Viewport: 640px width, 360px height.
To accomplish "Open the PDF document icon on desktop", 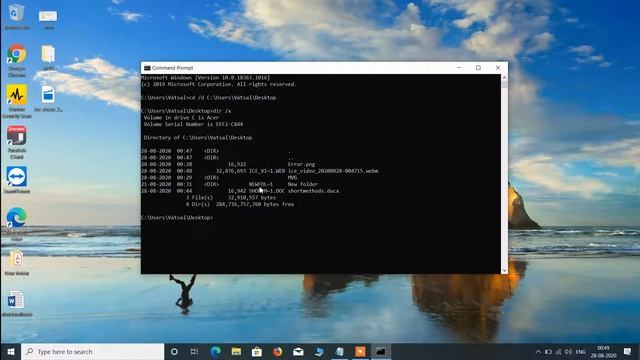I will (x=16, y=263).
